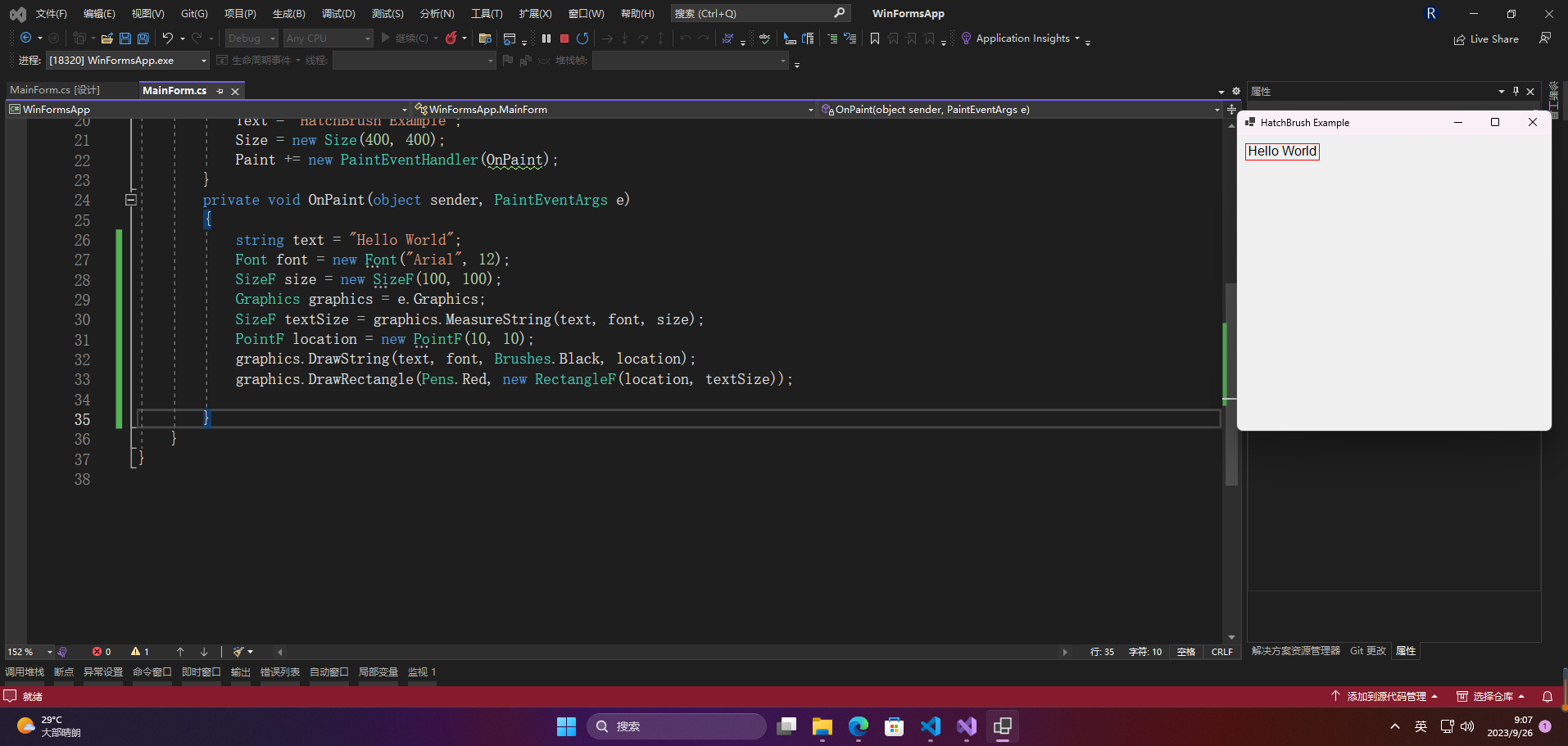1568x746 pixels.
Task: Open the 错误列表 tool window tab
Action: pyautogui.click(x=280, y=672)
